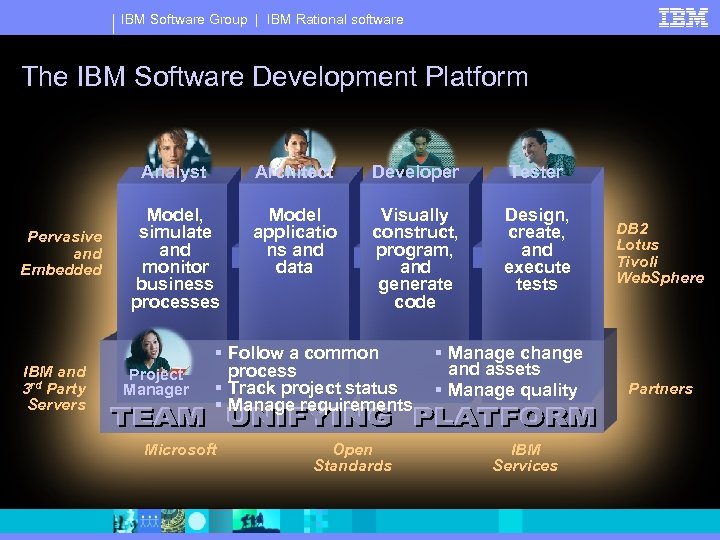
Task: Click the word 'TEAM' in the platform banner
Action: point(158,417)
